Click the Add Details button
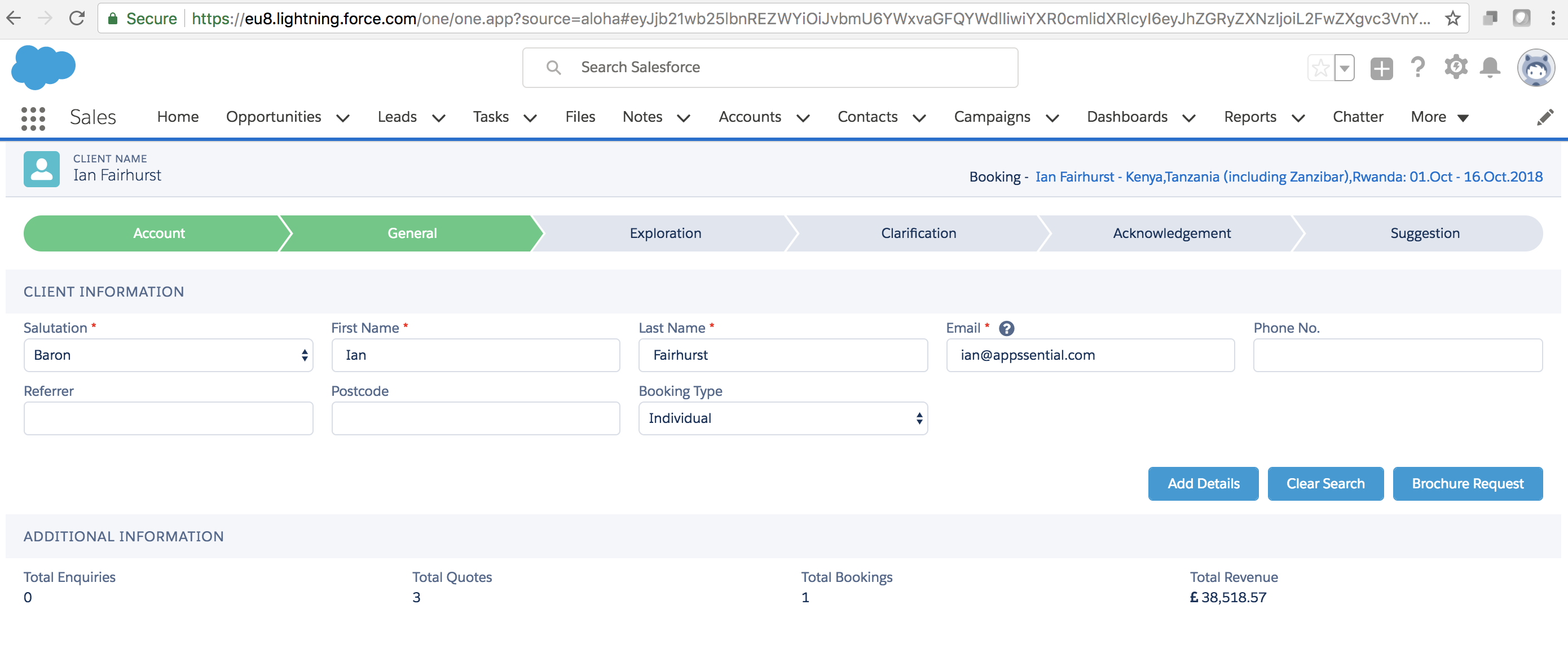This screenshot has width=1568, height=662. [1203, 484]
